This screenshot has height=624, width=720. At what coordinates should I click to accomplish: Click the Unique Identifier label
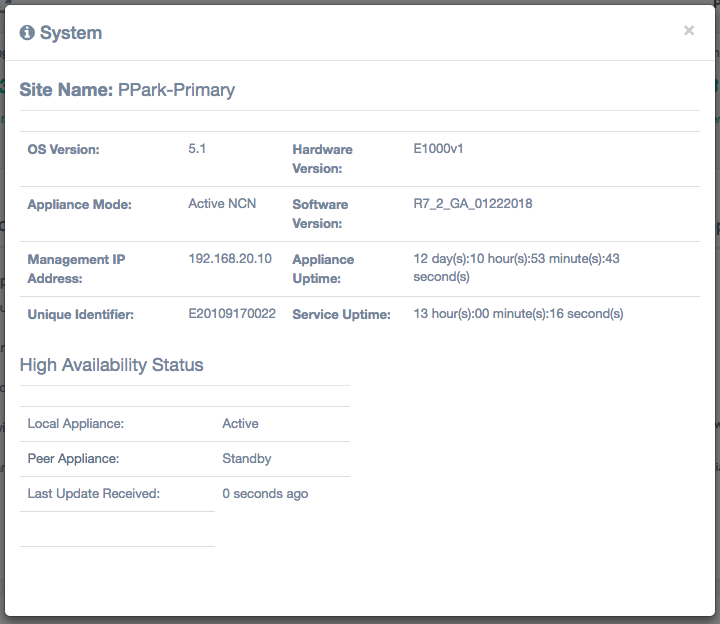tap(80, 315)
